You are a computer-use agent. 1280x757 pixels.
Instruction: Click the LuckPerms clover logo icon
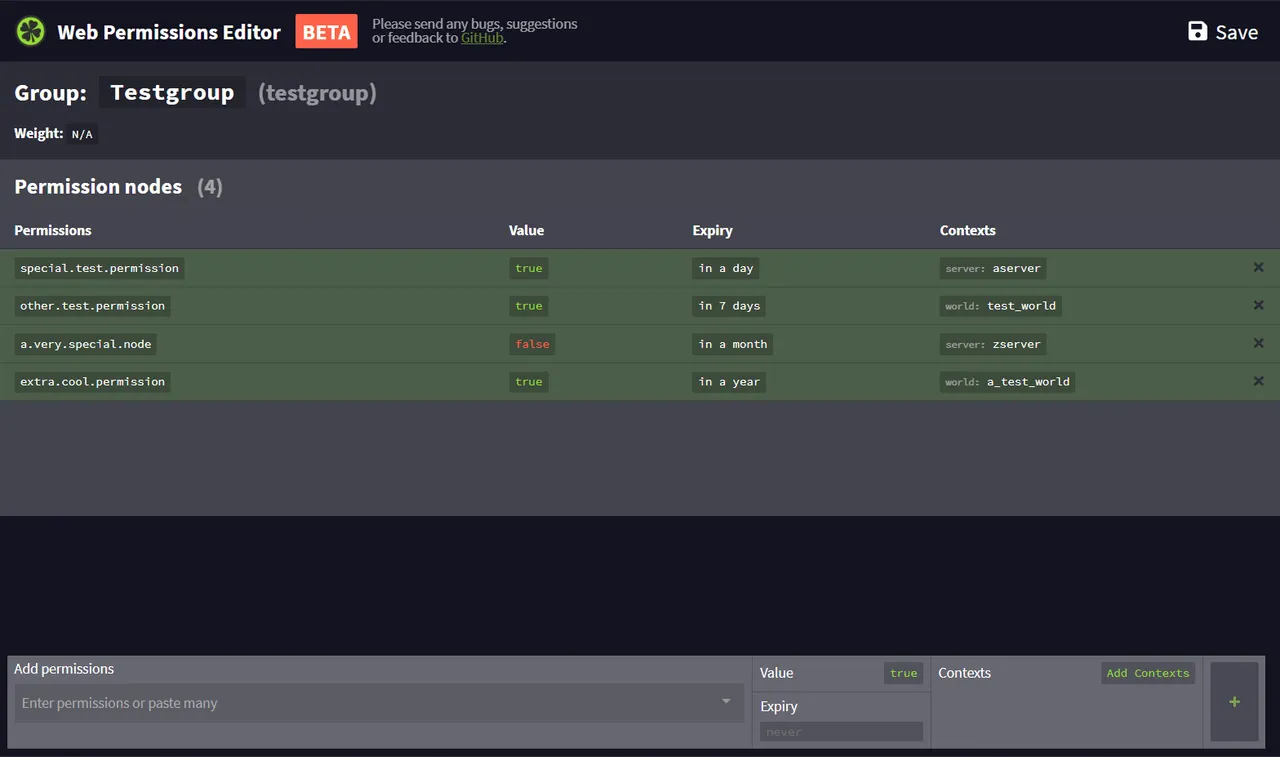[31, 31]
